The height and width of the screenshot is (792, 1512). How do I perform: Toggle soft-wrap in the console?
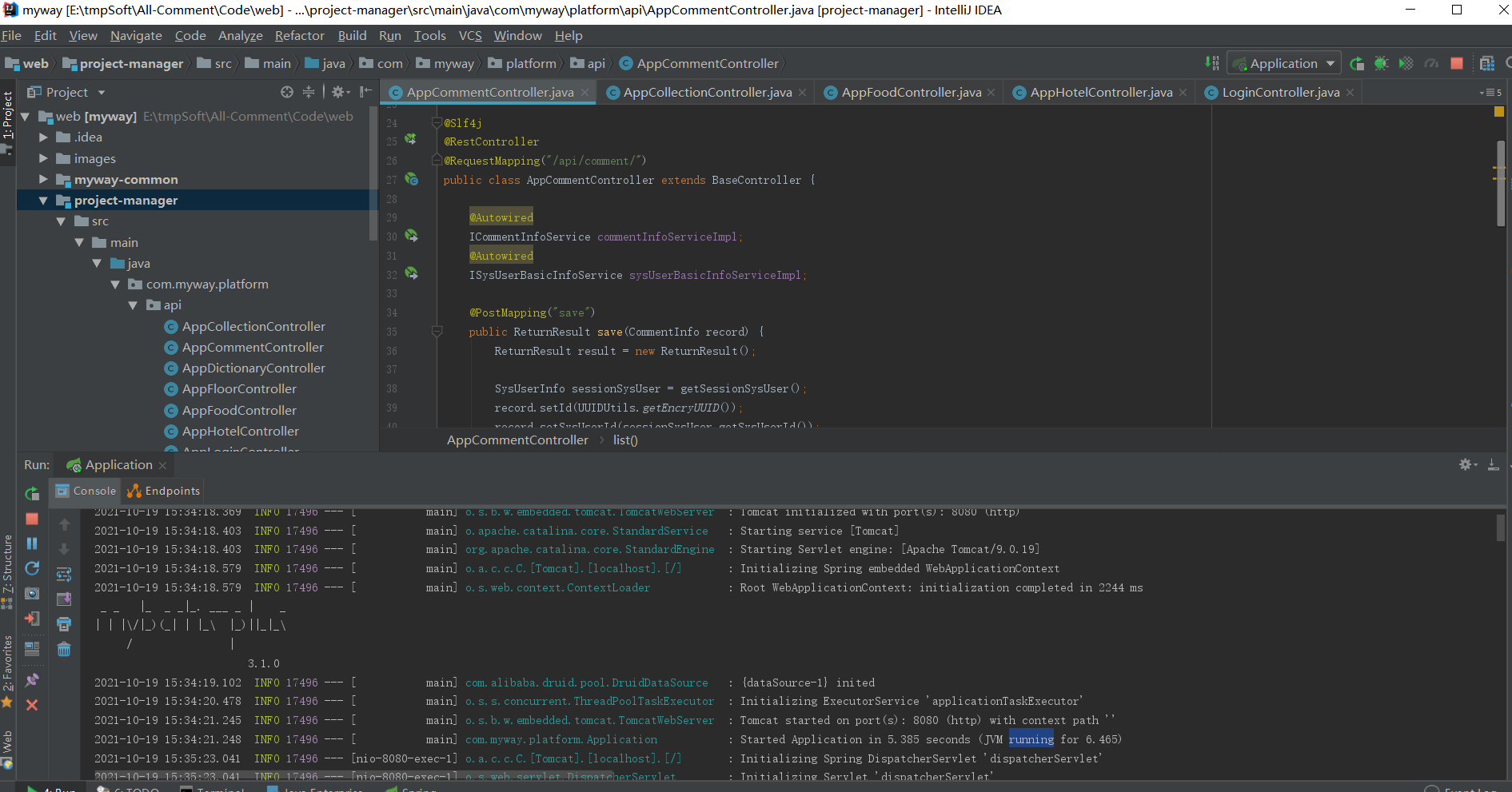(64, 574)
